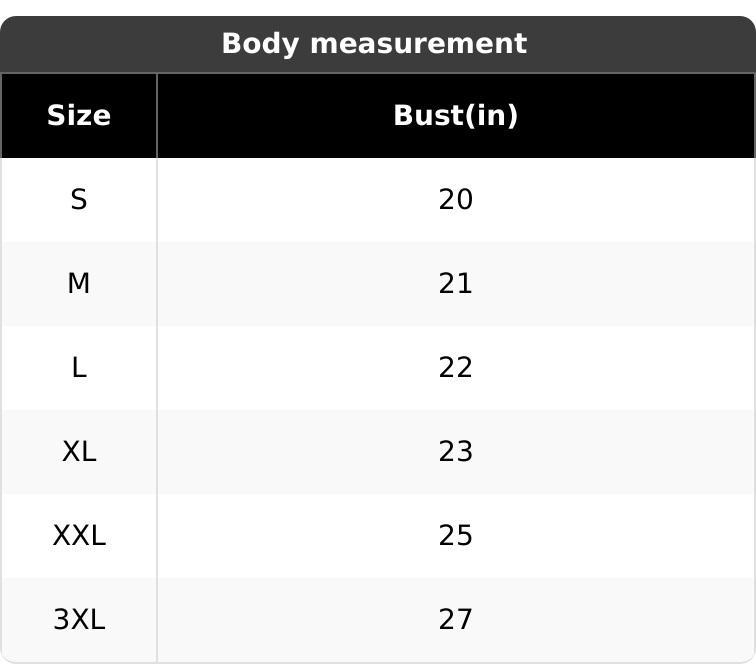
Task: Select the 'M' size cell
Action: click(x=79, y=284)
